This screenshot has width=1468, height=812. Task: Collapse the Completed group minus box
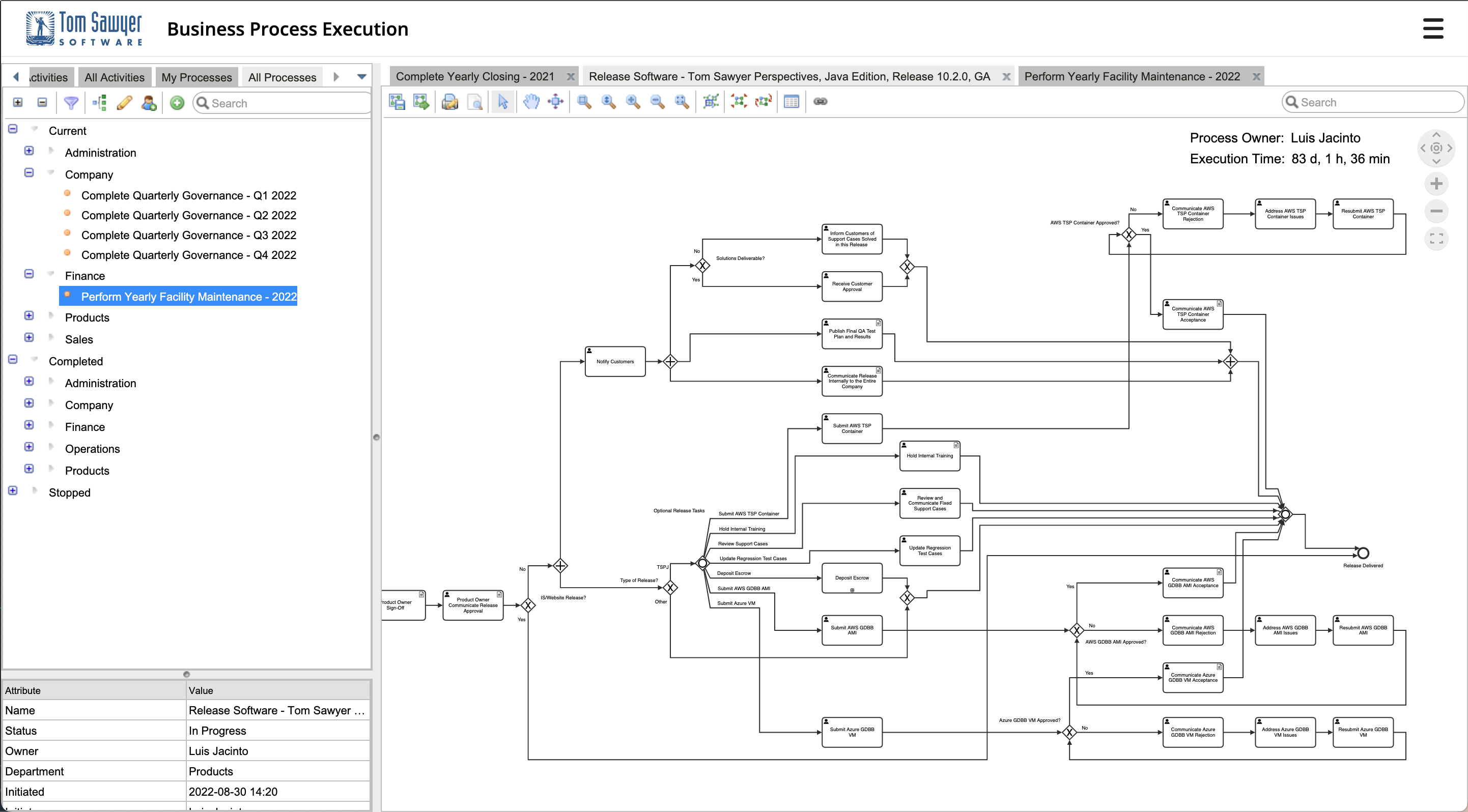point(13,359)
